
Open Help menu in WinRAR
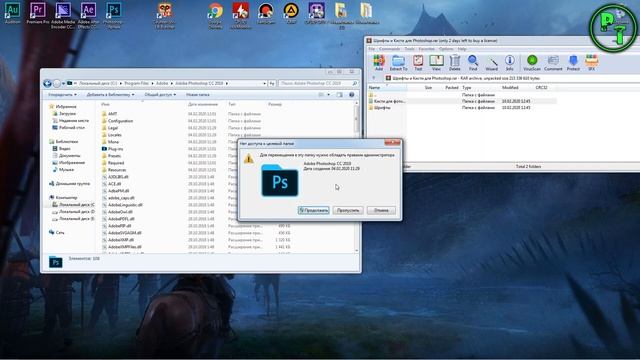pos(462,49)
